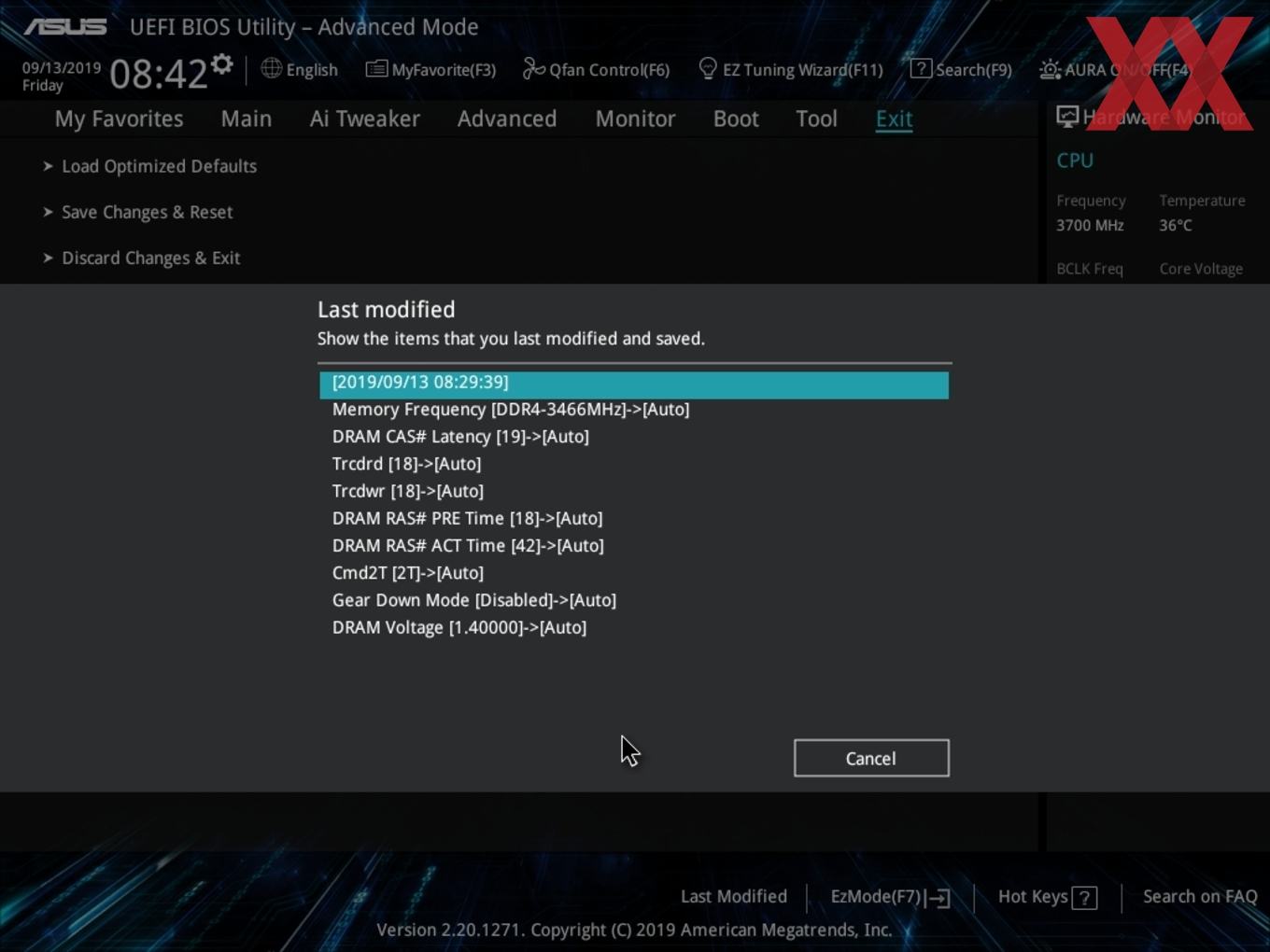Click the settings gear next to the clock
Viewport: 1270px width, 952px height.
click(x=221, y=64)
